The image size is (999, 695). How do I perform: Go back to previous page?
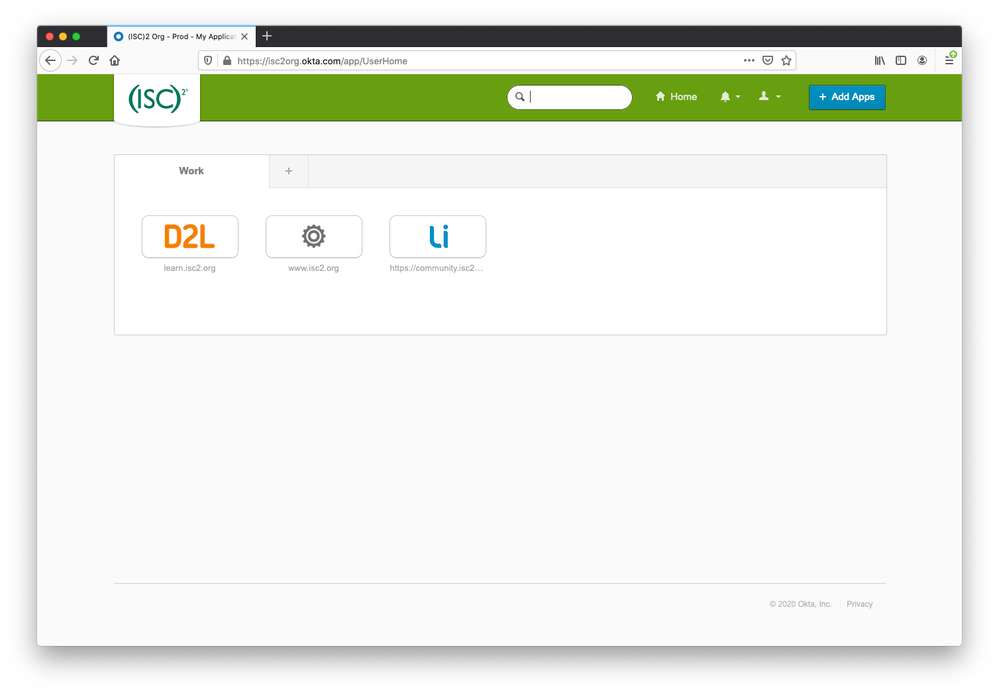coord(50,61)
